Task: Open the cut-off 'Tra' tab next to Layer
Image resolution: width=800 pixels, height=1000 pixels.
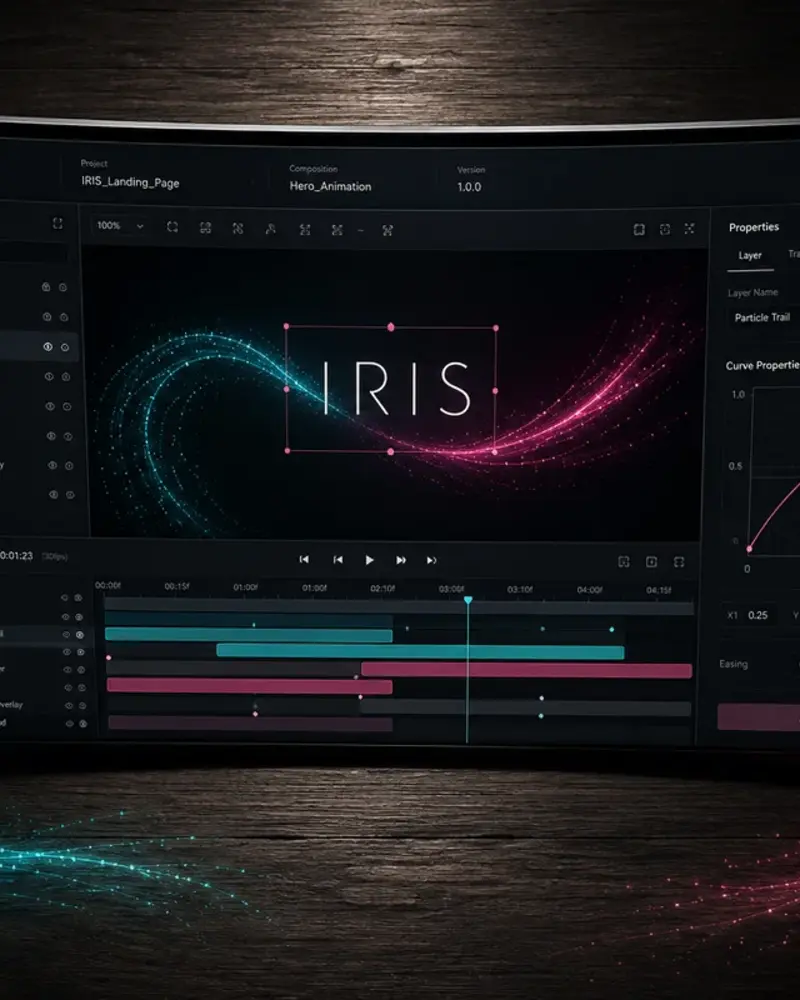Action: point(794,254)
